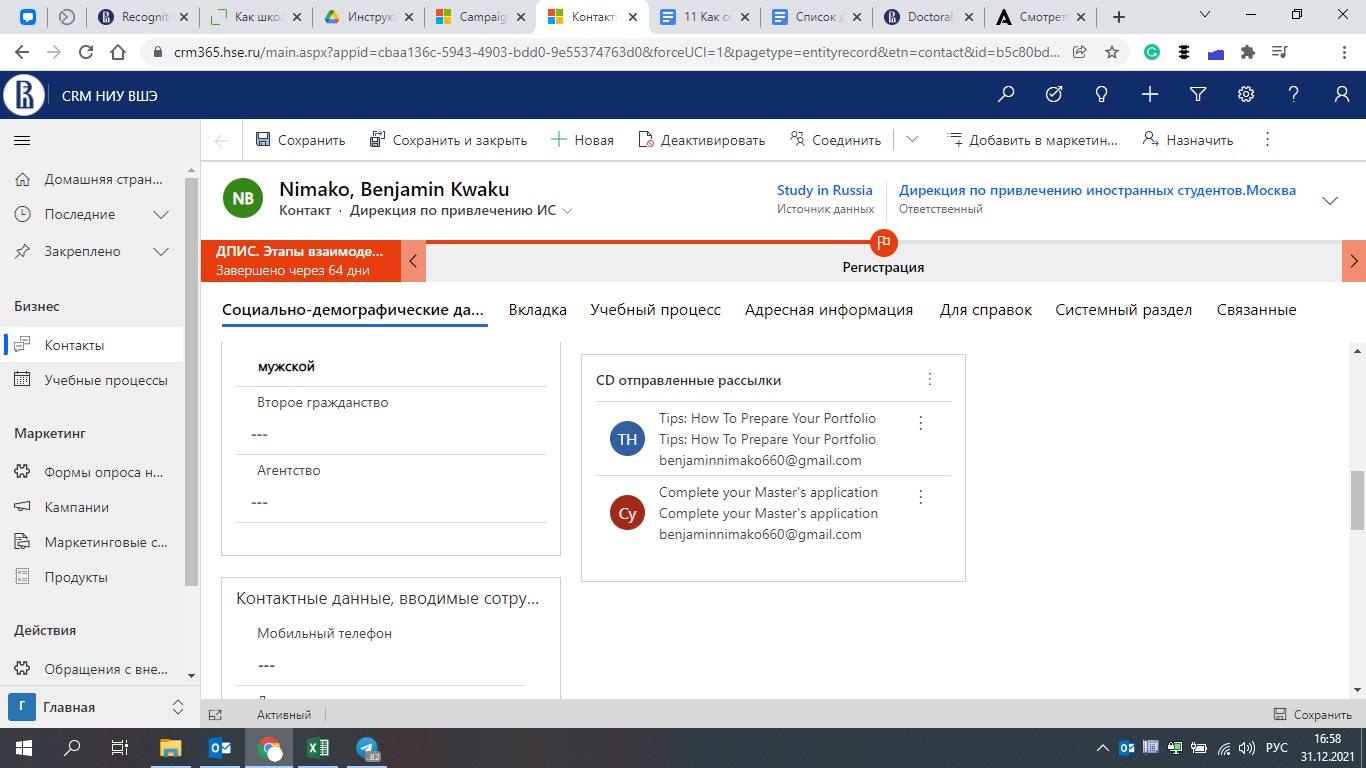This screenshot has width=1366, height=768.
Task: Click the search magnifier icon in header
Action: click(1006, 94)
